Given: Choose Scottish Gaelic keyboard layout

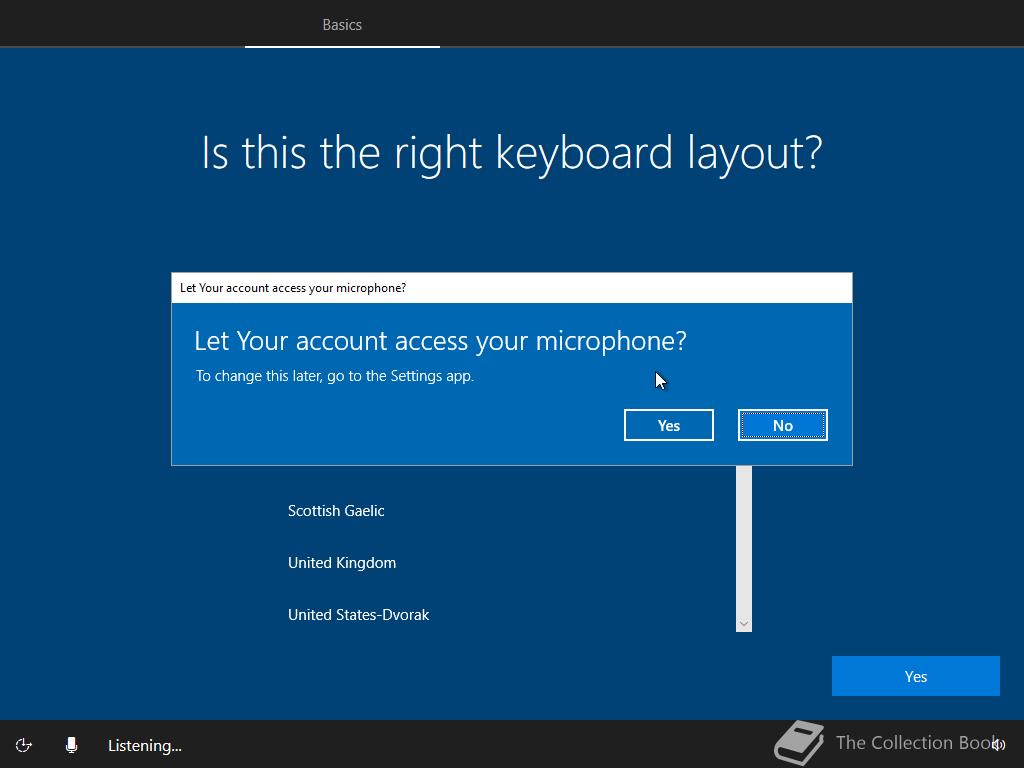Looking at the screenshot, I should click(336, 511).
